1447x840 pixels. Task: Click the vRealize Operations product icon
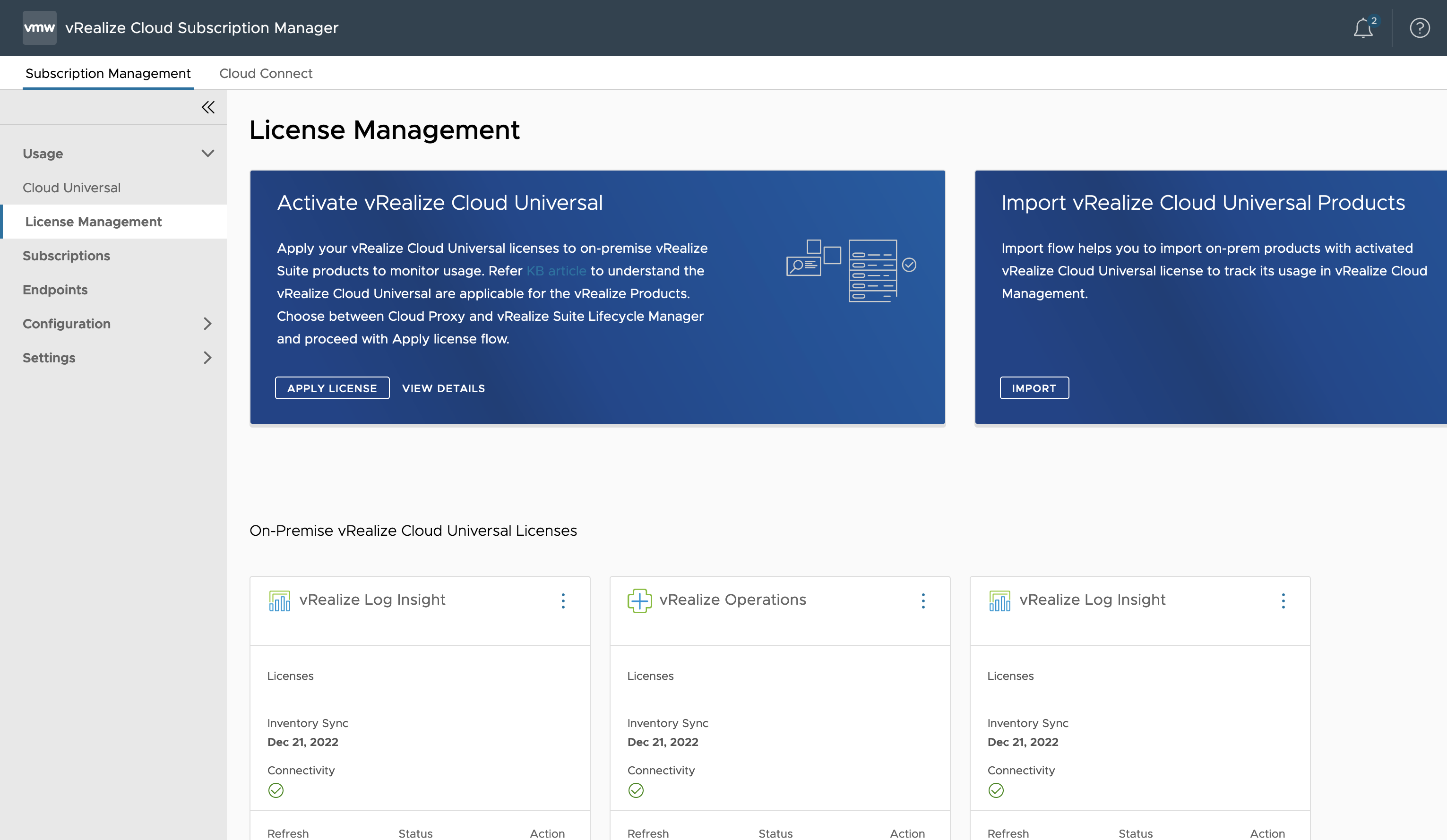[639, 600]
